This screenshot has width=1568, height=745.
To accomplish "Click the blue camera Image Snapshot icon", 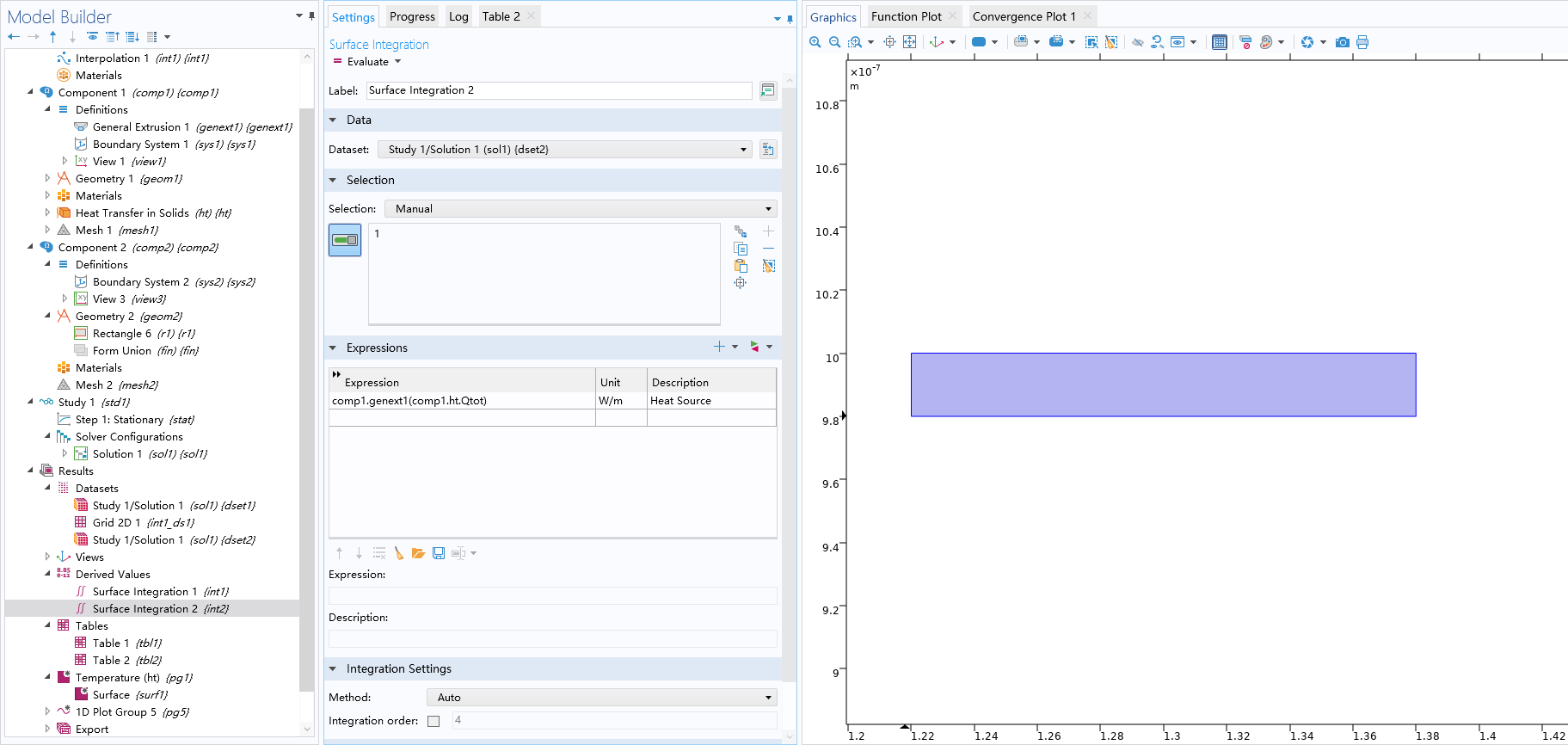I will pos(1342,42).
